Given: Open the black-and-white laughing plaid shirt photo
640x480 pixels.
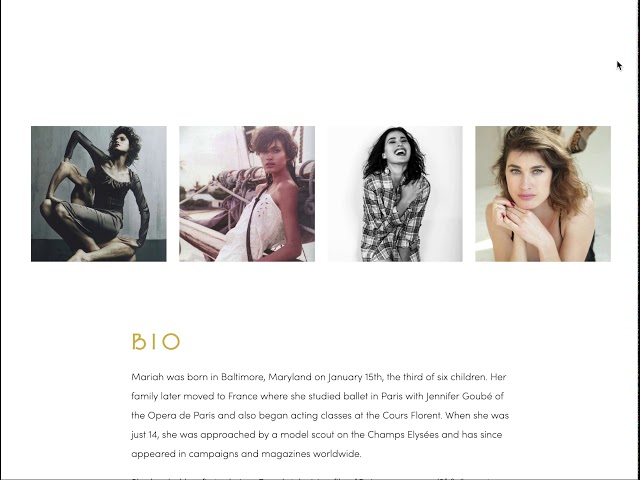Looking at the screenshot, I should 395,194.
